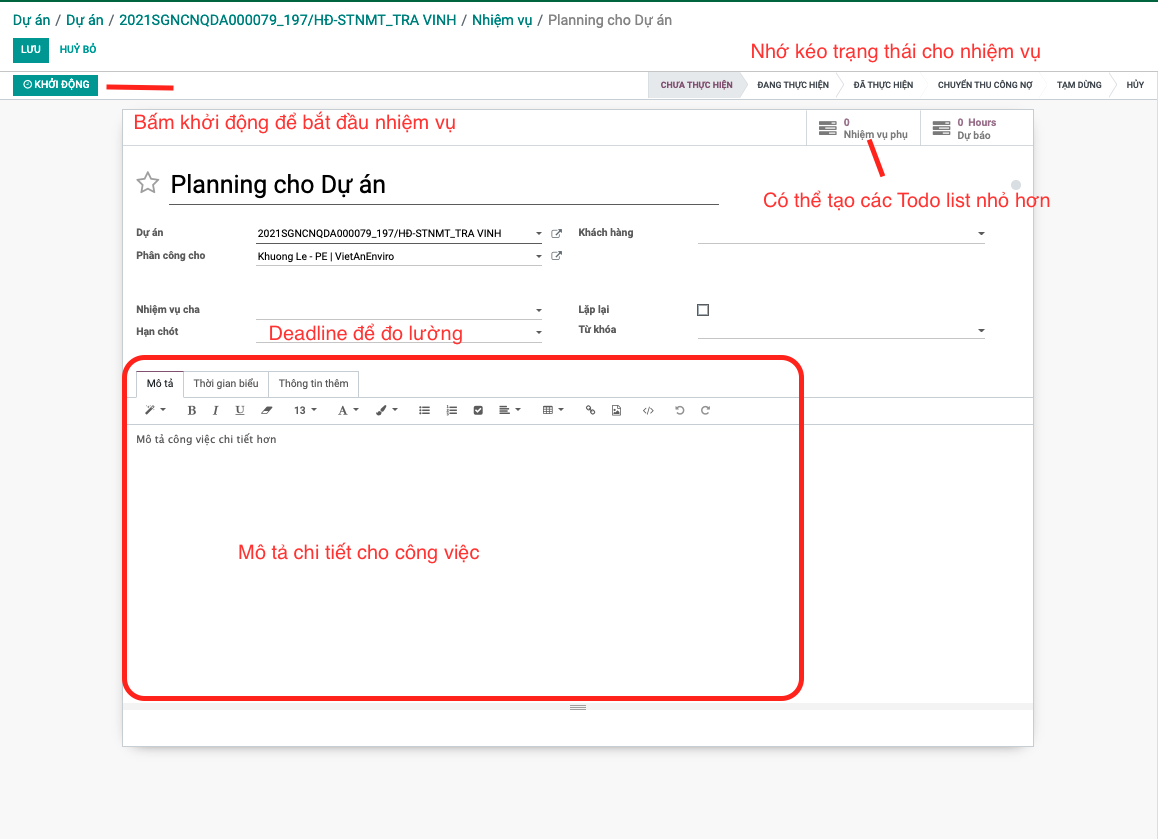Click into the Mô tả công việc text area

tap(578, 563)
